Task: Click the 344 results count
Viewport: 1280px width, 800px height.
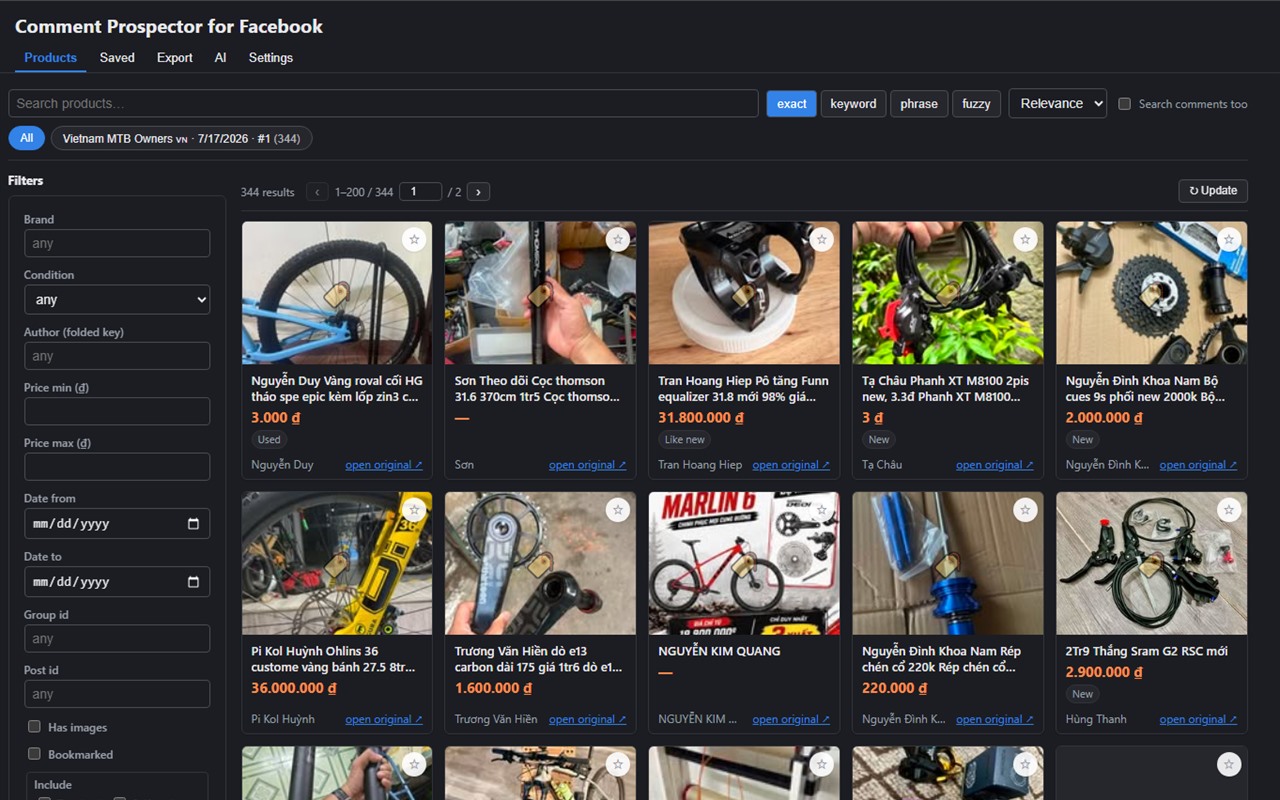Action: click(267, 192)
